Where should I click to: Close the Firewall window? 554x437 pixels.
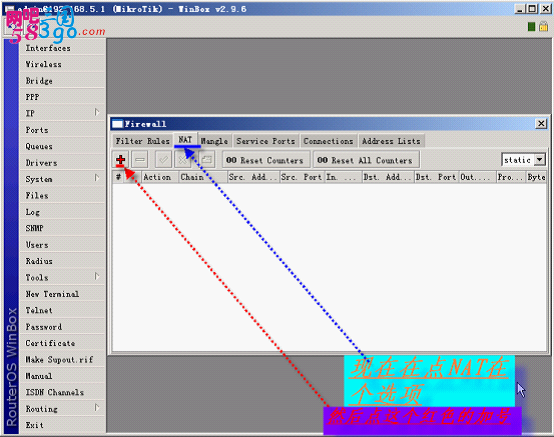[541, 124]
